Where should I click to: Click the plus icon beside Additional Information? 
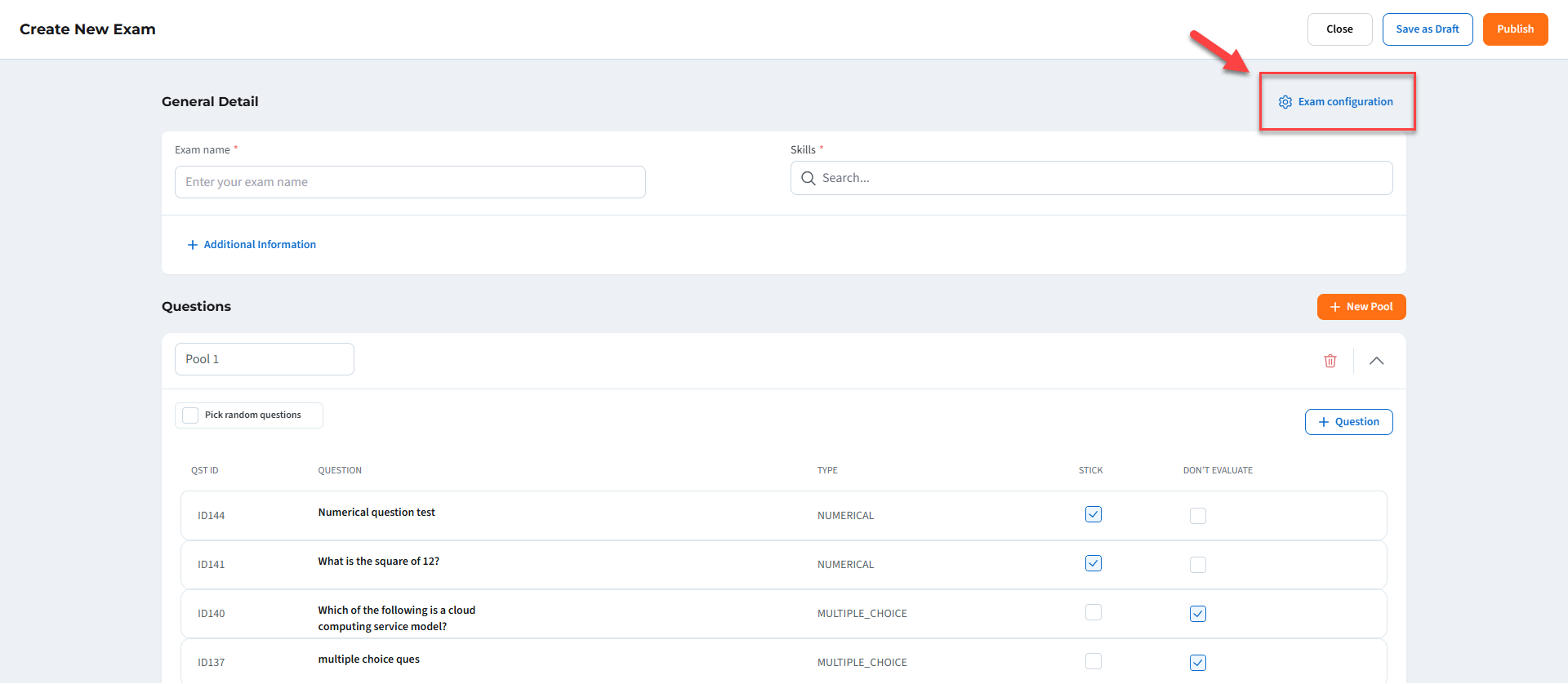[193, 245]
